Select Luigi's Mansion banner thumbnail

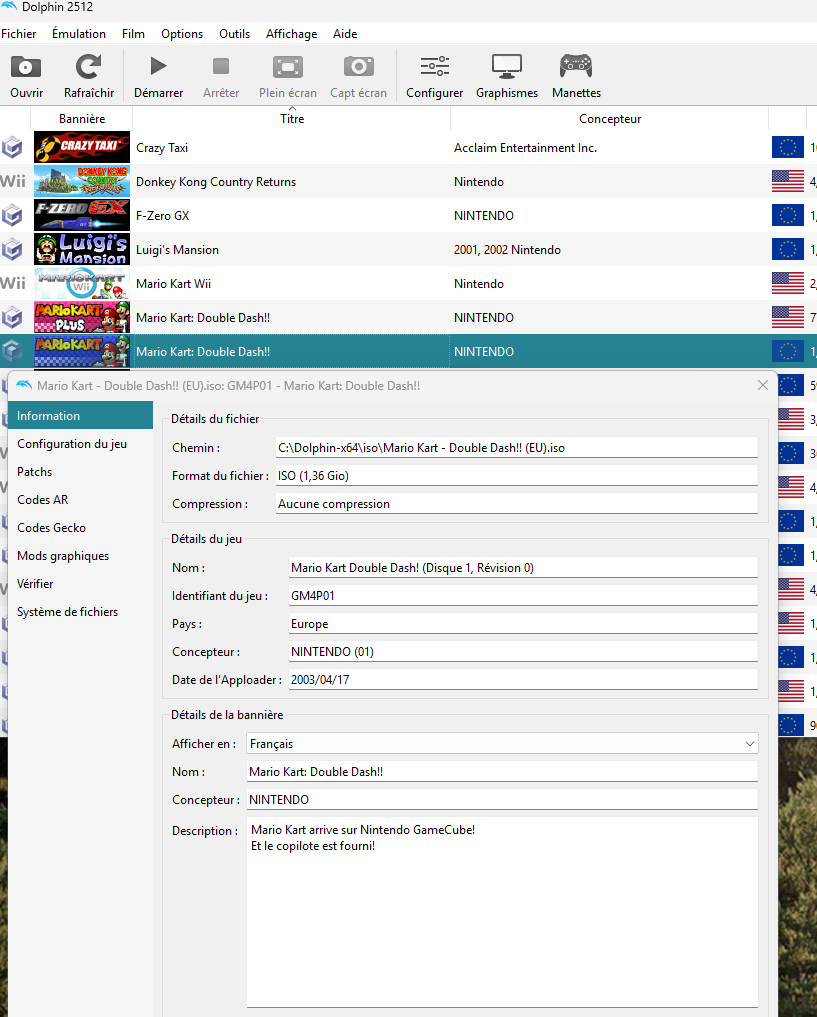coord(82,250)
